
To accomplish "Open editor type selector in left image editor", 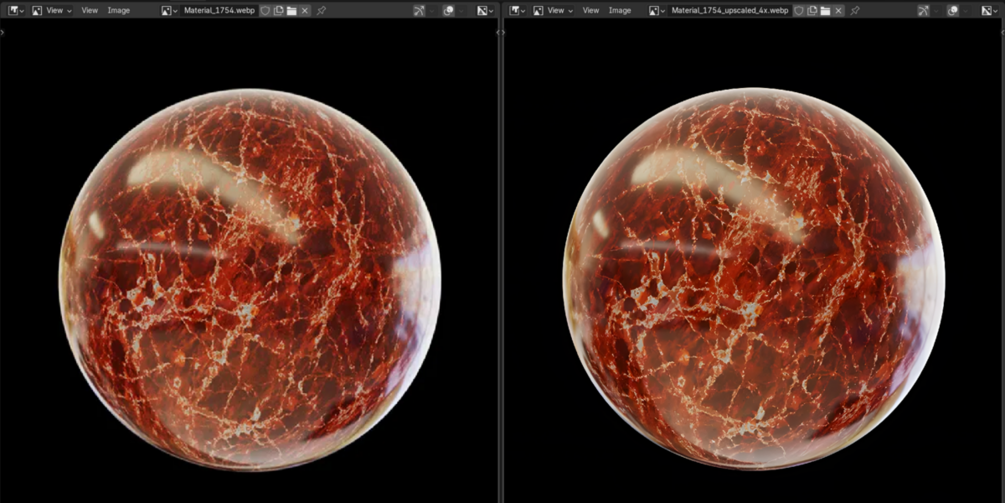I will pos(15,10).
